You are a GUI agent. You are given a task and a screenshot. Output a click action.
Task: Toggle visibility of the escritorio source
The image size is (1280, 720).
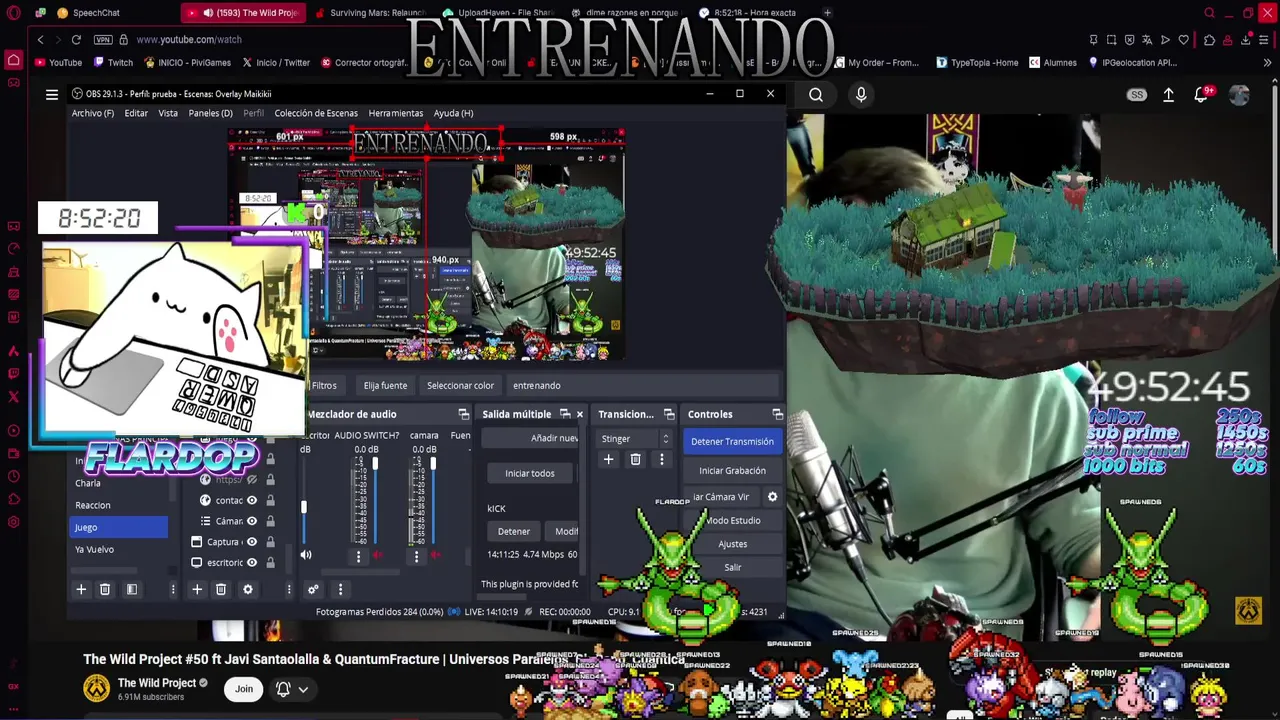coord(252,562)
